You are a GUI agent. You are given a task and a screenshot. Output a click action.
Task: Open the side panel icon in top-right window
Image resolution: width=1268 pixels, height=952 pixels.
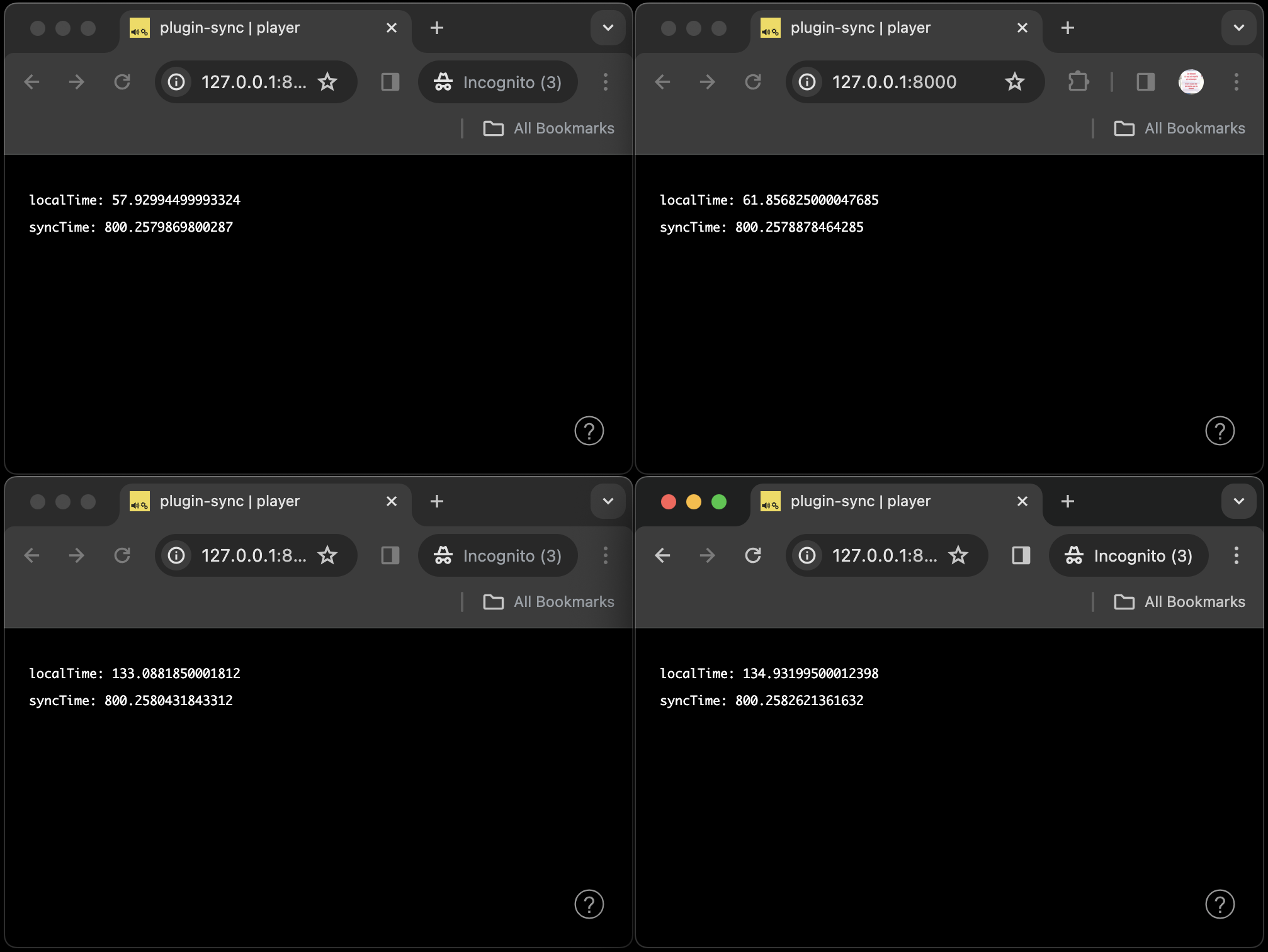[1145, 82]
